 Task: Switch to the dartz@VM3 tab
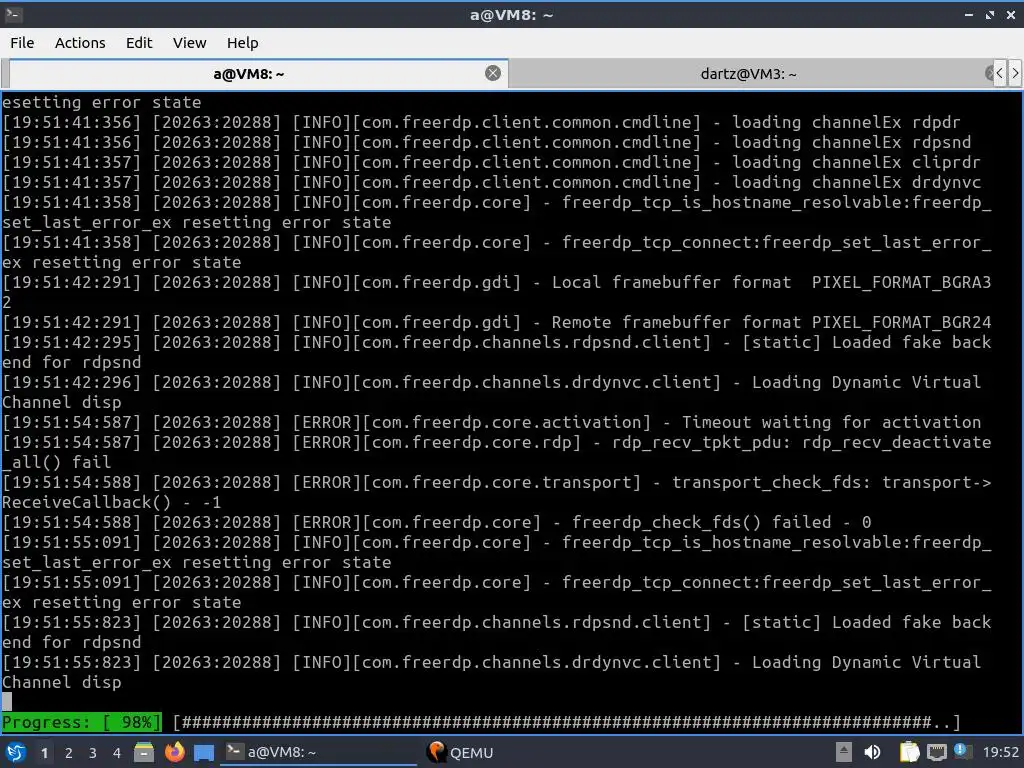748,74
